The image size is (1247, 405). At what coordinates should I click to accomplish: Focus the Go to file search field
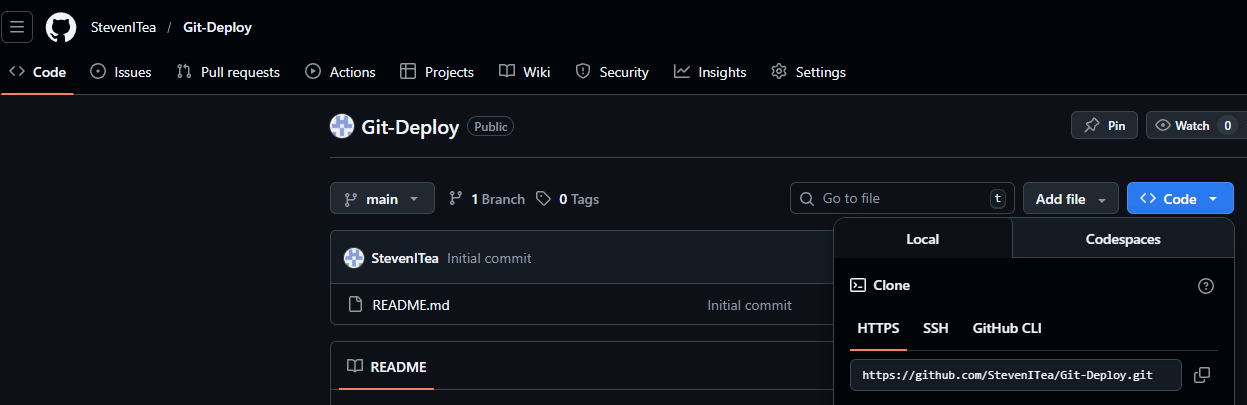[x=902, y=199]
